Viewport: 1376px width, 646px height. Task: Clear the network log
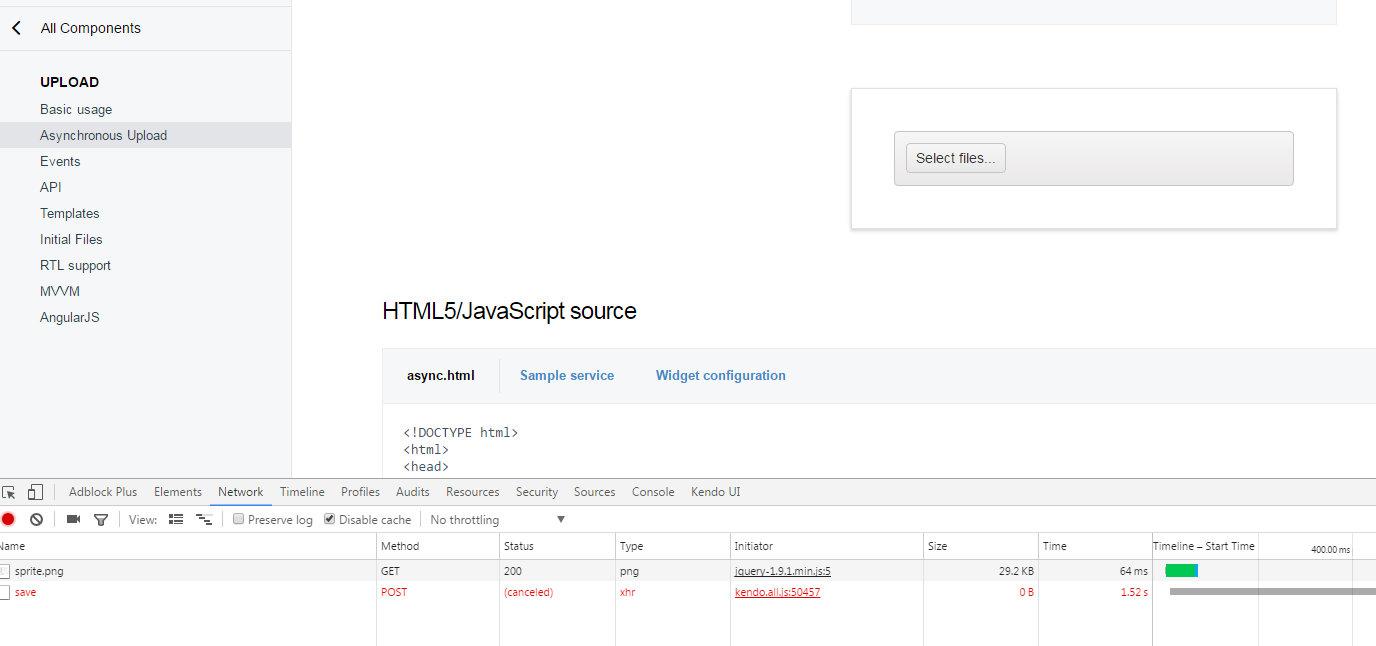(x=36, y=519)
